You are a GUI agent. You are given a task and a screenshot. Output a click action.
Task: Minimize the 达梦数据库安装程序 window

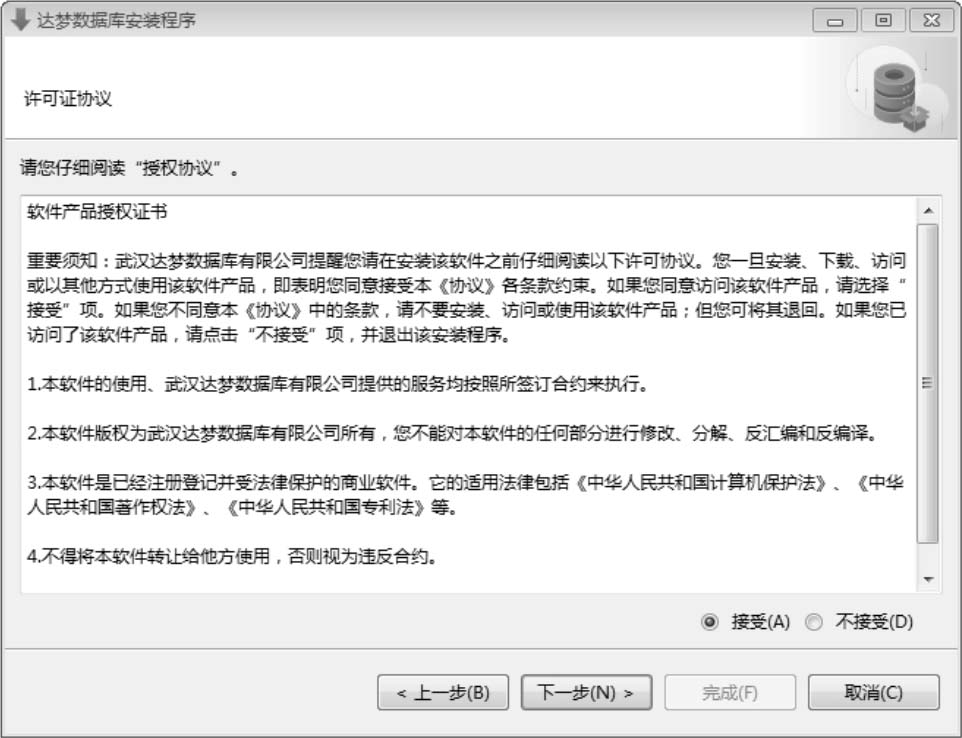click(834, 21)
